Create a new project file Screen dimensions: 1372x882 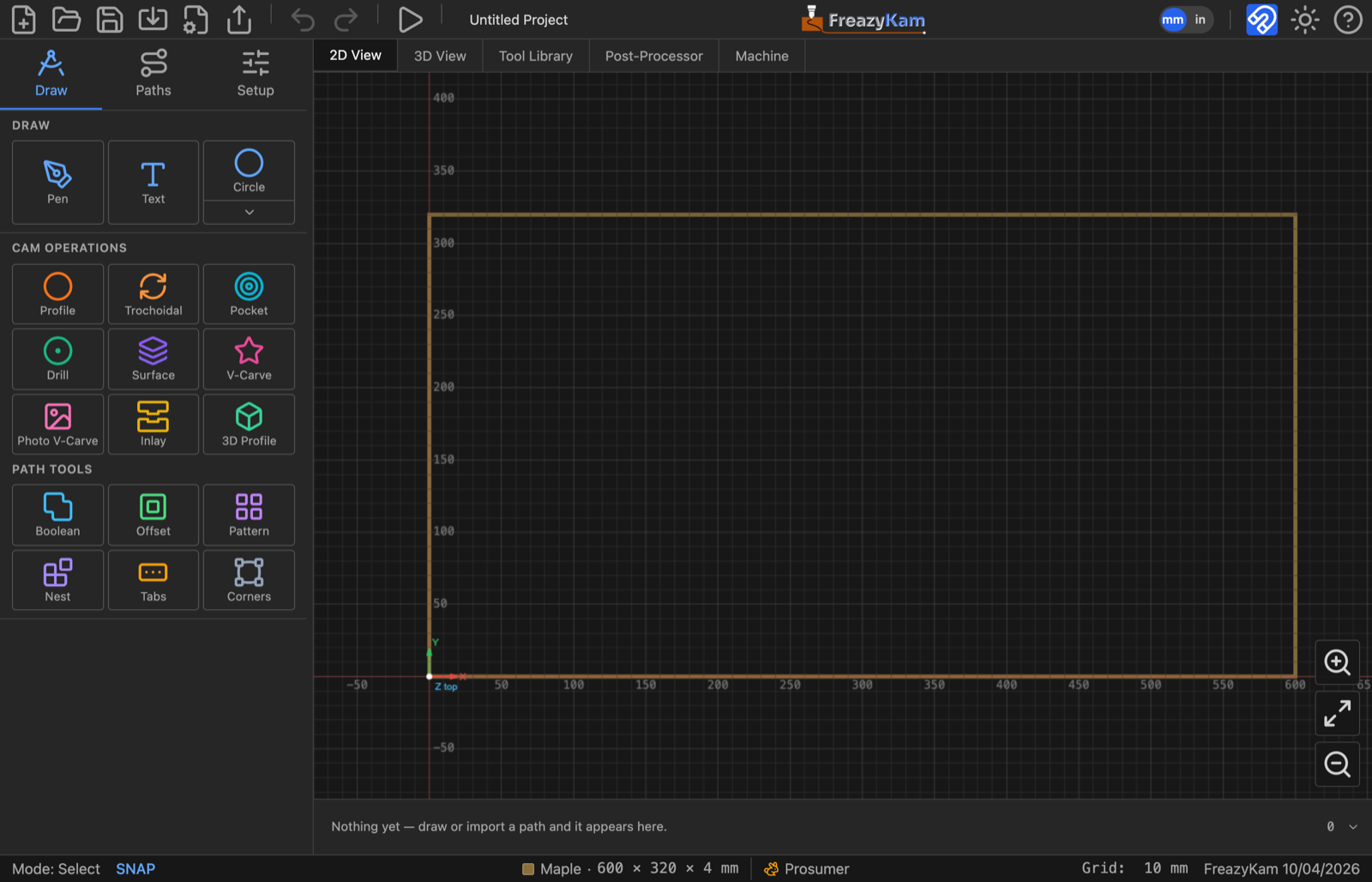tap(23, 20)
